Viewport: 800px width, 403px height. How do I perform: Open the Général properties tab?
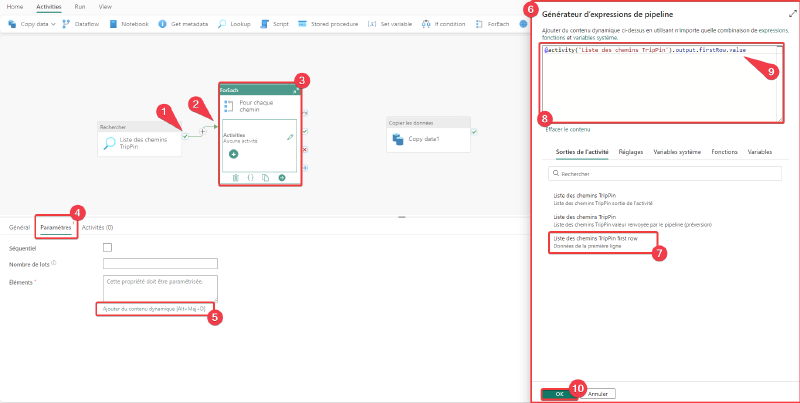(x=19, y=228)
